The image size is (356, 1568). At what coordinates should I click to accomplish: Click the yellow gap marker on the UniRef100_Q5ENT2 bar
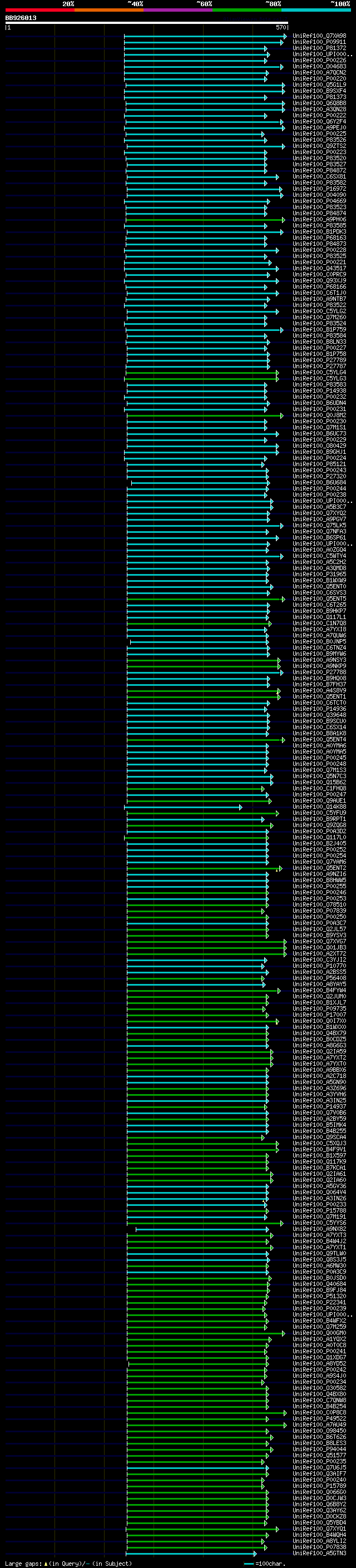tap(276, 870)
